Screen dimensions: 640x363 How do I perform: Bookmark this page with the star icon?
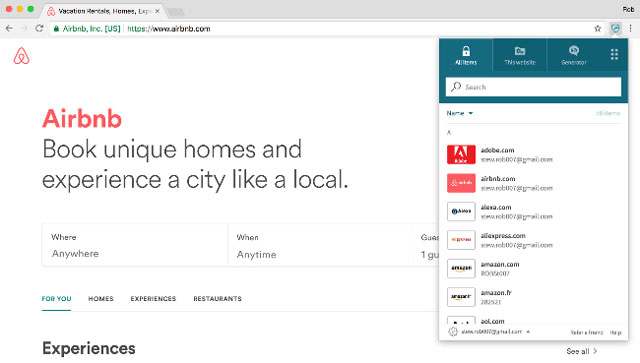pos(597,29)
